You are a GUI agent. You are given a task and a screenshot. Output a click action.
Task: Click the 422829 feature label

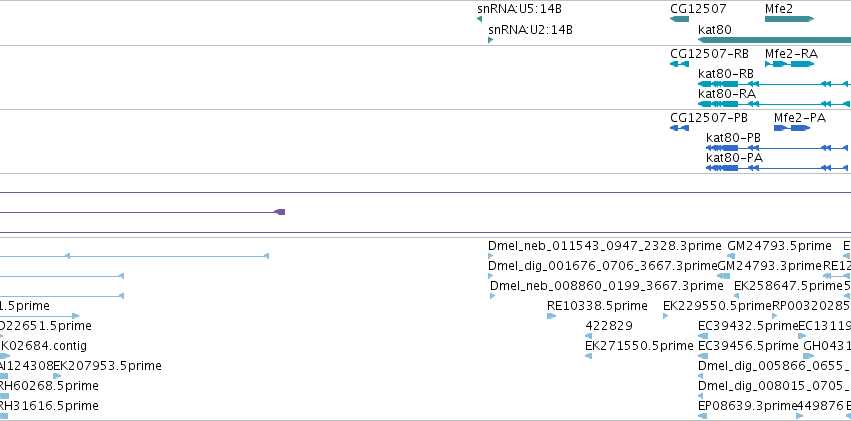pos(609,326)
